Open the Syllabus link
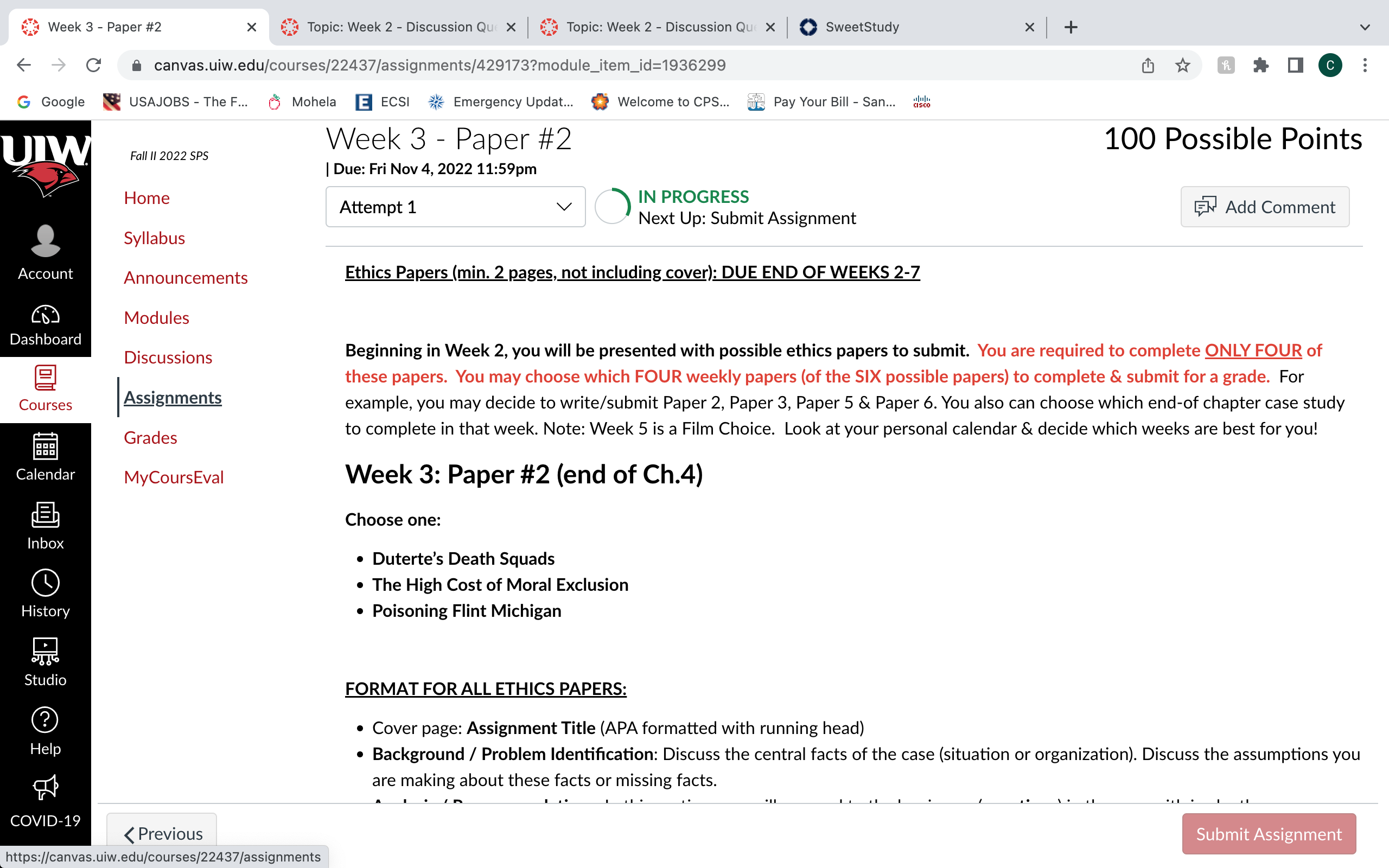The height and width of the screenshot is (868, 1389). [154, 238]
